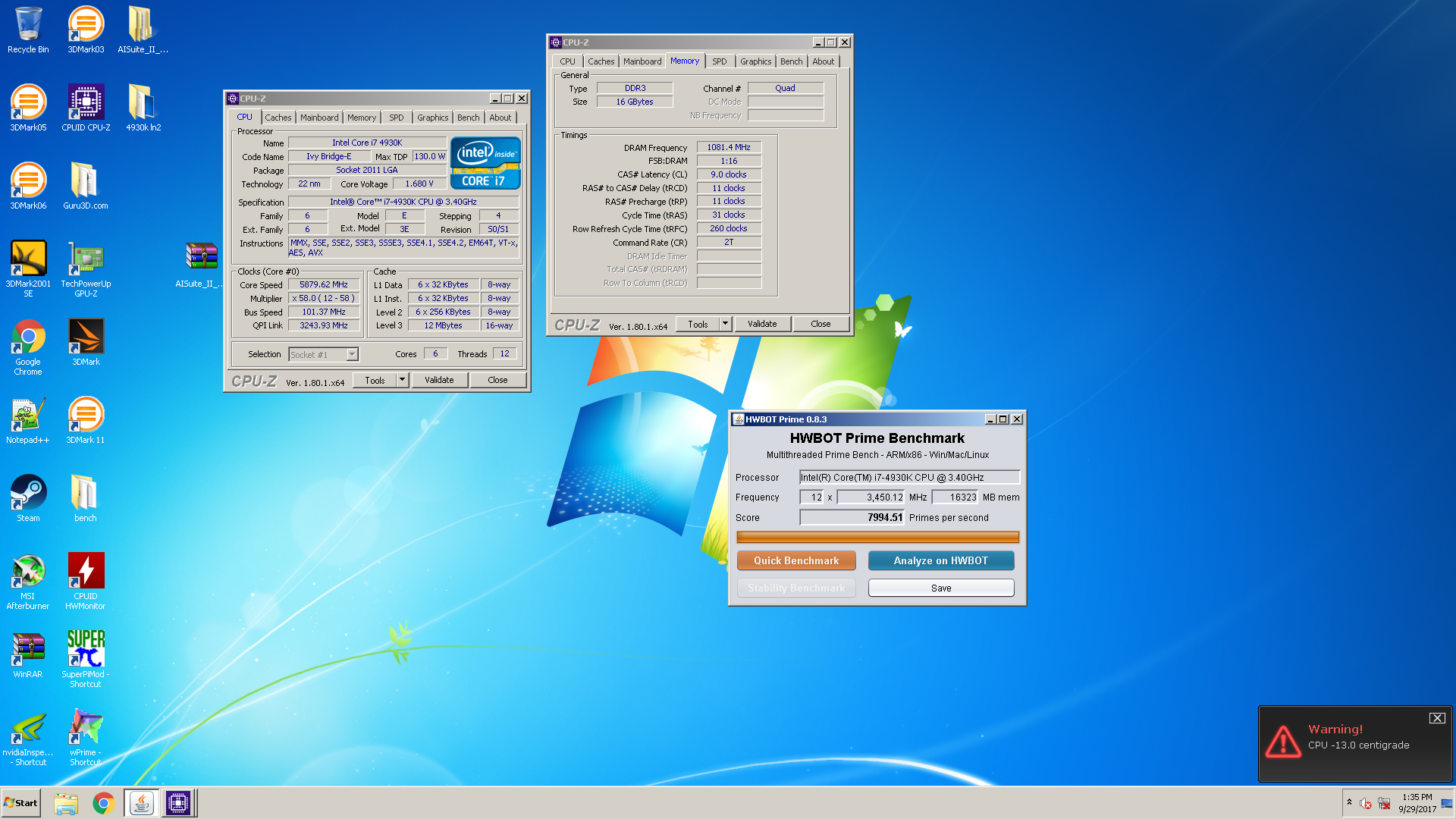1456x819 pixels.
Task: Click the Java HWBOT Prime taskbar icon
Action: 141,803
